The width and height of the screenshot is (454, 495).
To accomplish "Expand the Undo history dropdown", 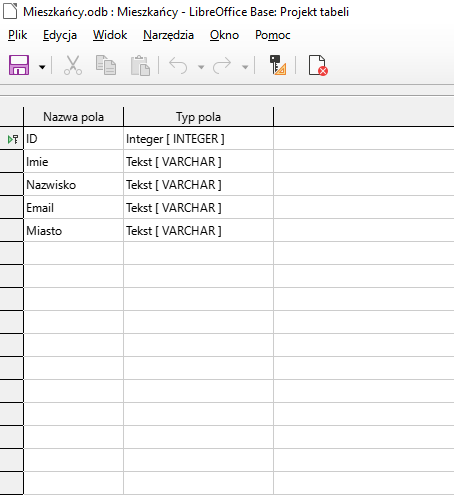I will [x=201, y=67].
